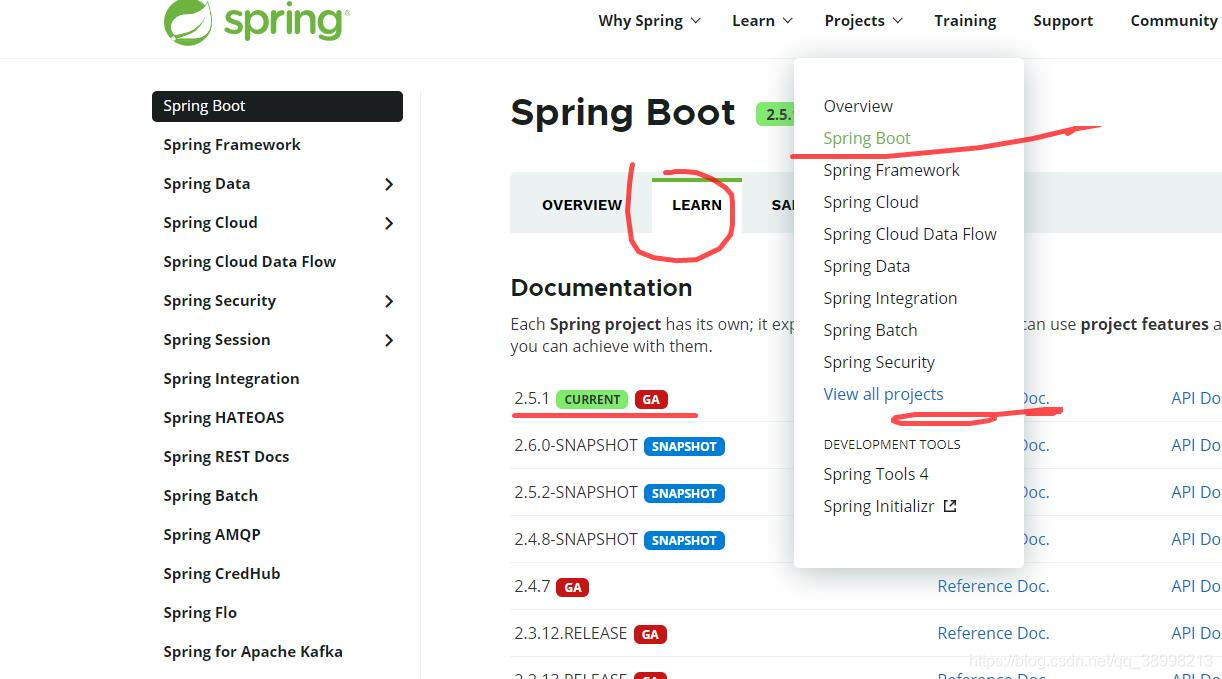Viewport: 1222px width, 679px height.
Task: Go to Training page
Action: (965, 20)
